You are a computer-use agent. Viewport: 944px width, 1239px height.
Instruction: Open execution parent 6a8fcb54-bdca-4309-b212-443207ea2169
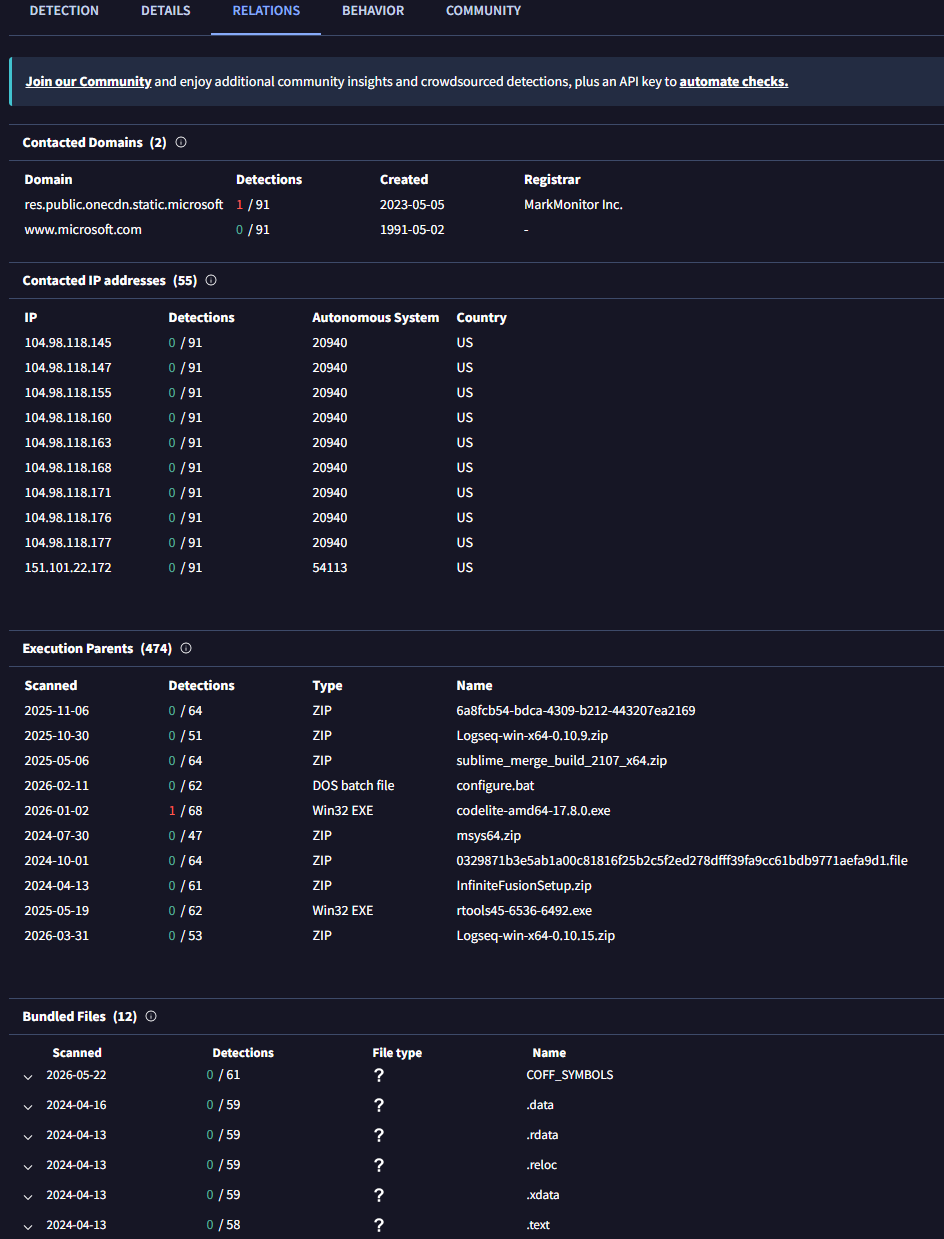pos(576,710)
